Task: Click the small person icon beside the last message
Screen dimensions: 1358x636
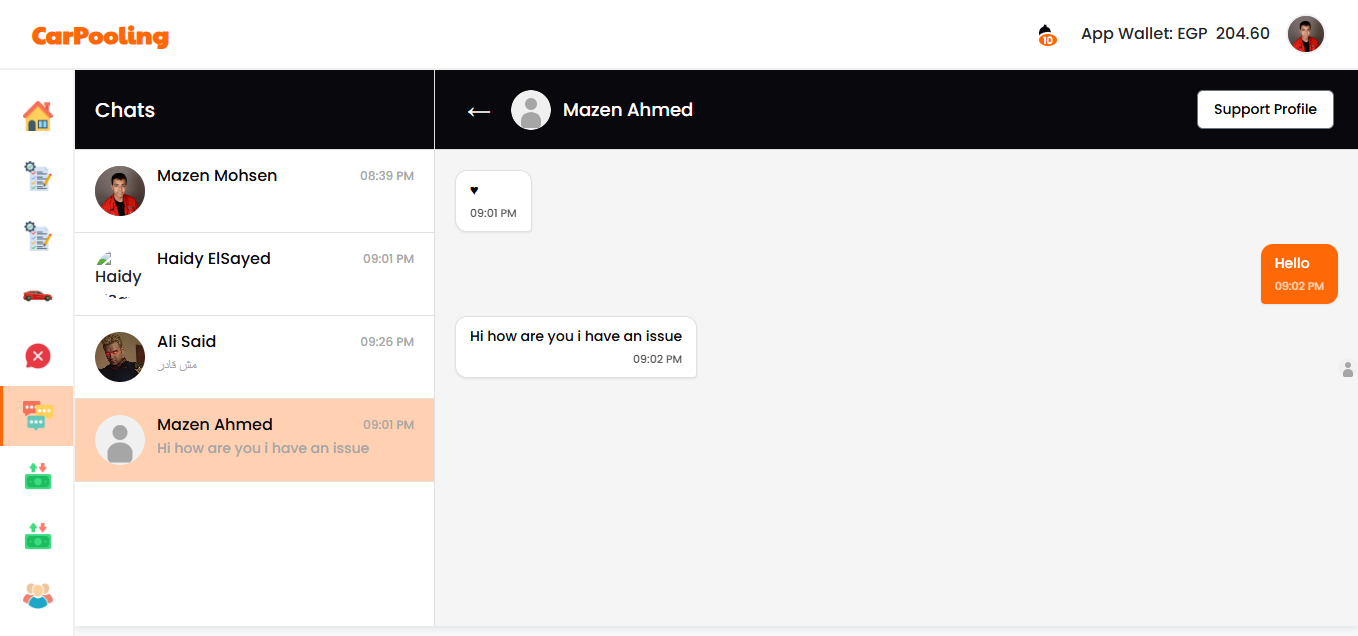Action: click(1347, 370)
